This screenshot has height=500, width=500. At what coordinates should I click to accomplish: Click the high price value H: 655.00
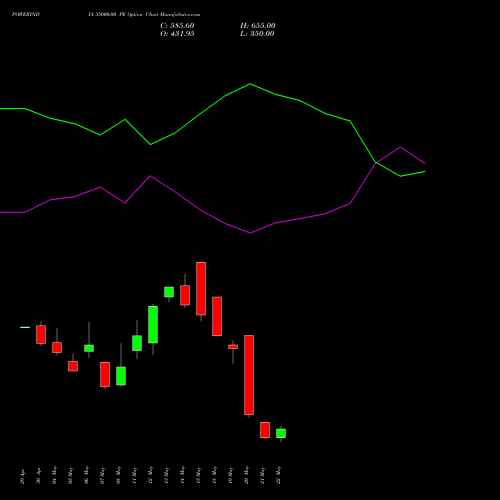point(258,26)
